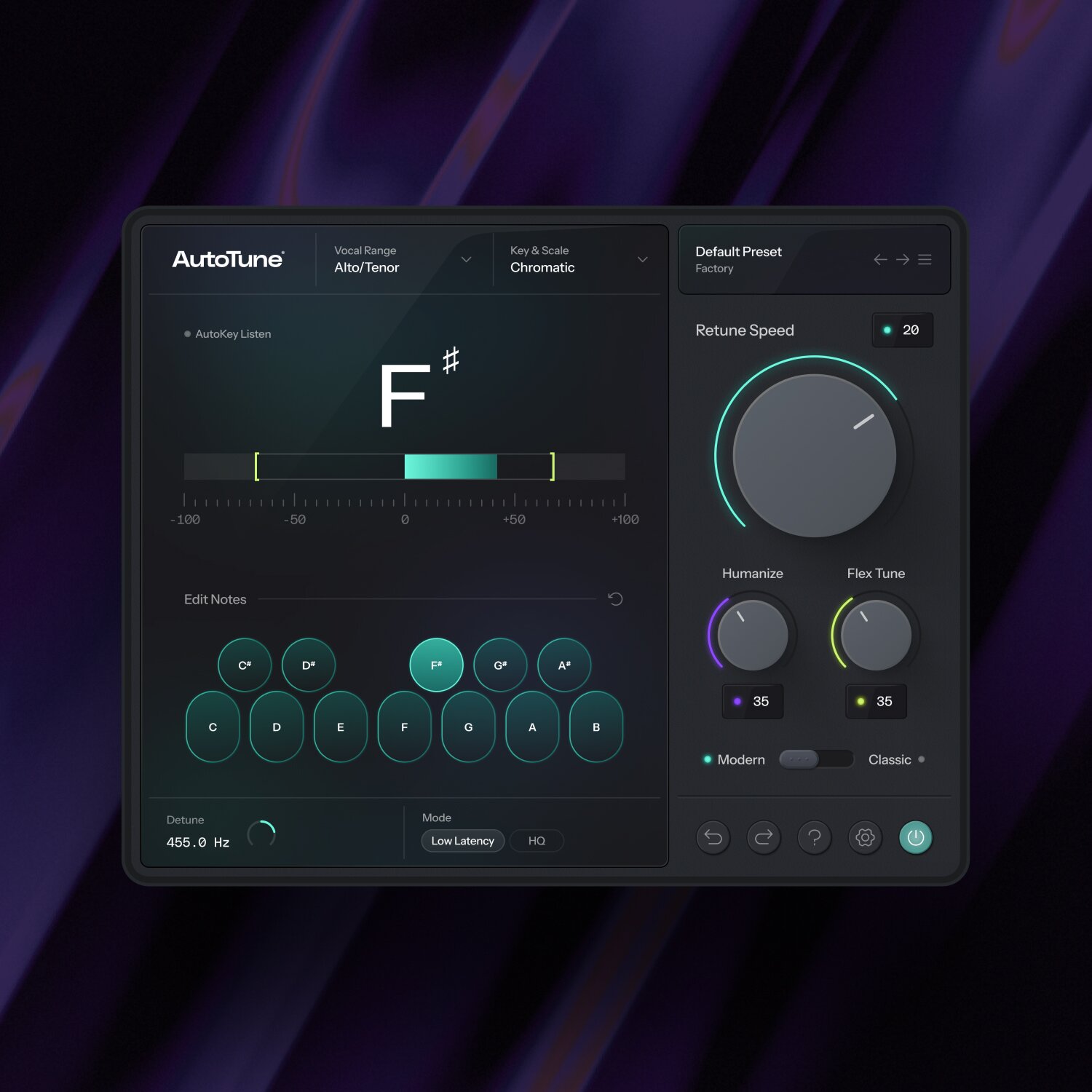Click the Detune circular dial
Viewport: 1092px width, 1092px height.
[261, 834]
